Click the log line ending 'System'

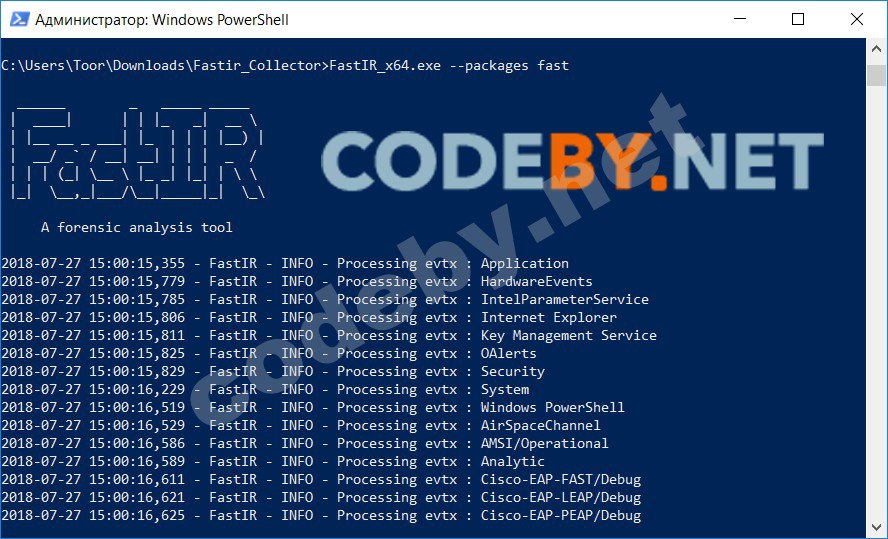coord(265,390)
